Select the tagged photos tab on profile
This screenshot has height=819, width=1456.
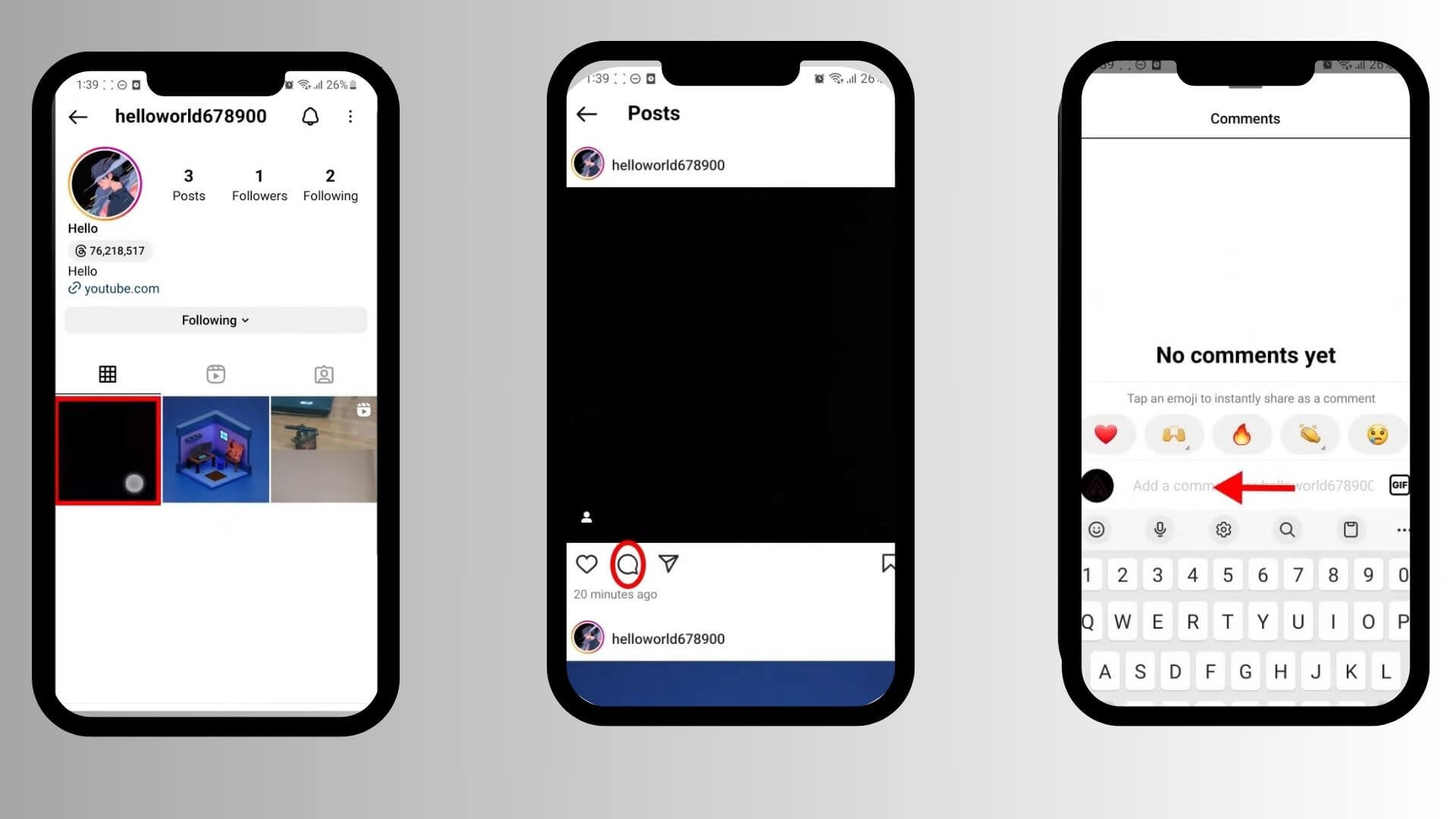click(x=323, y=373)
